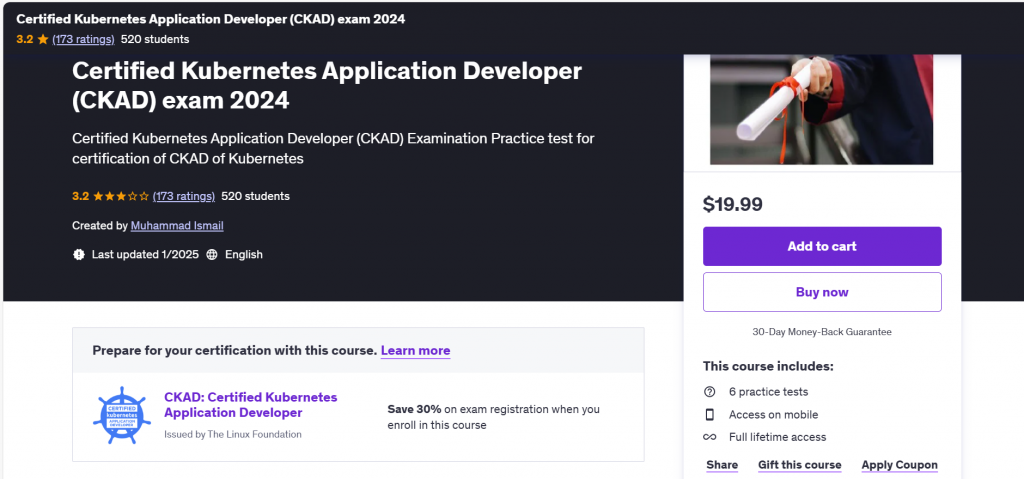Screen dimensions: 1024x479
Task: Follow the Learn more link
Action: tap(415, 350)
